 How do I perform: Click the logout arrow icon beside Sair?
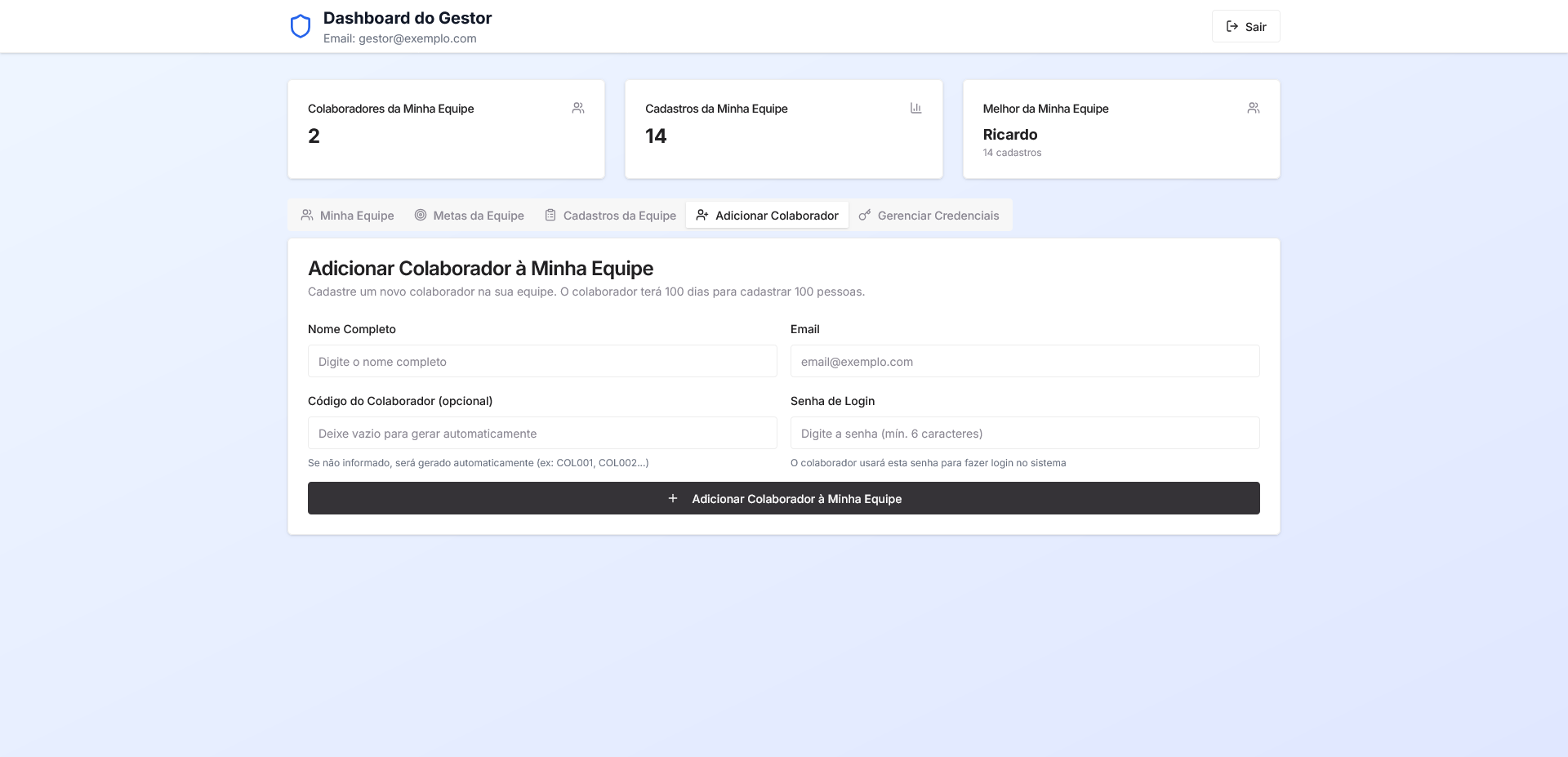tap(1232, 26)
